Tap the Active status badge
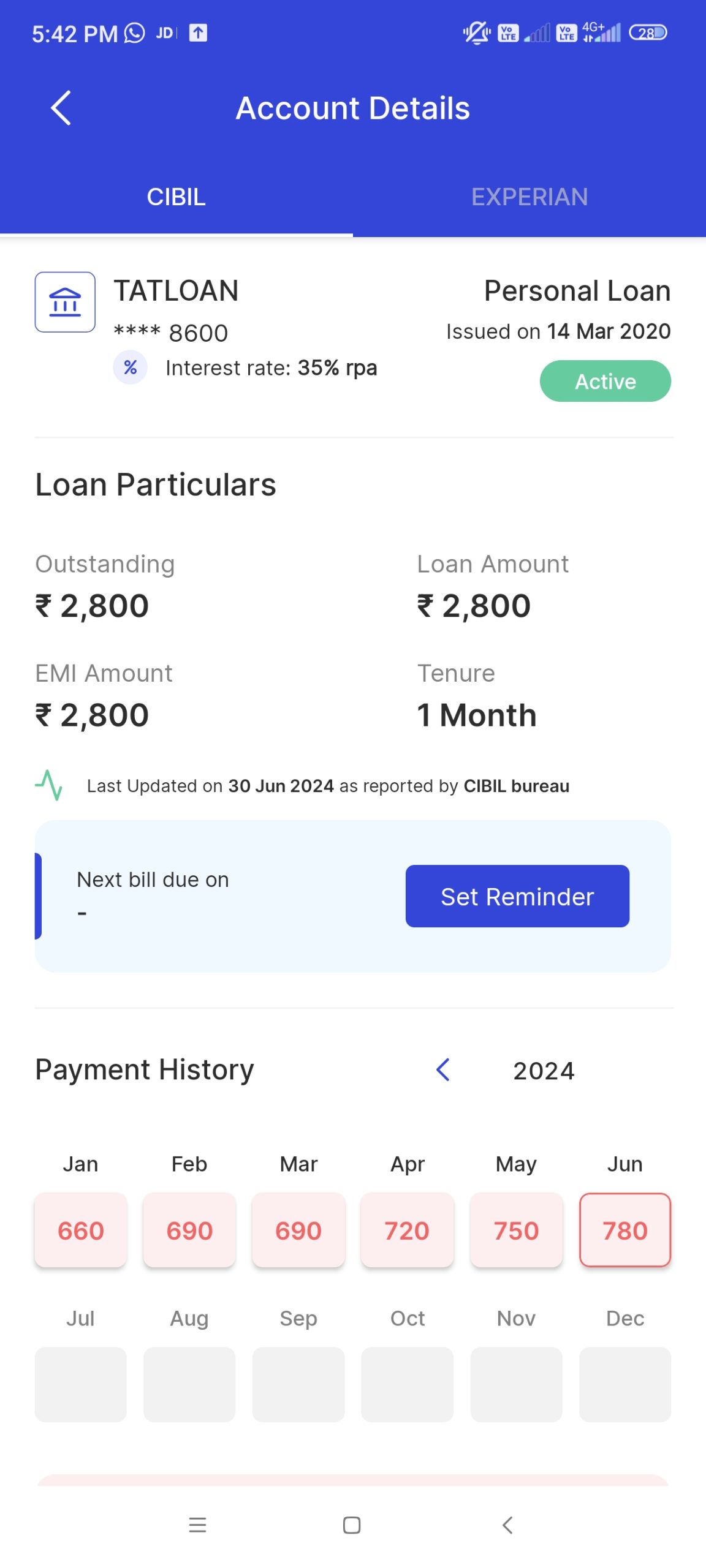 [605, 381]
